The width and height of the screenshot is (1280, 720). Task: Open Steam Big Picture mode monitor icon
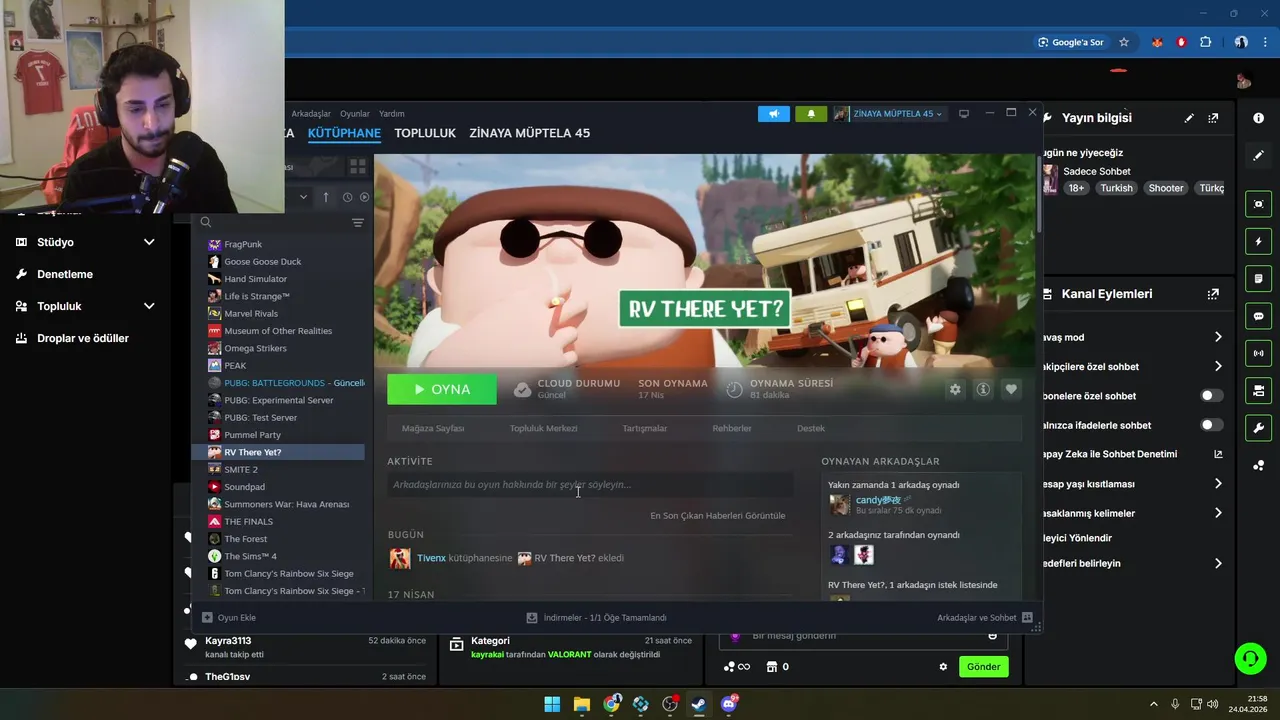[x=964, y=114]
